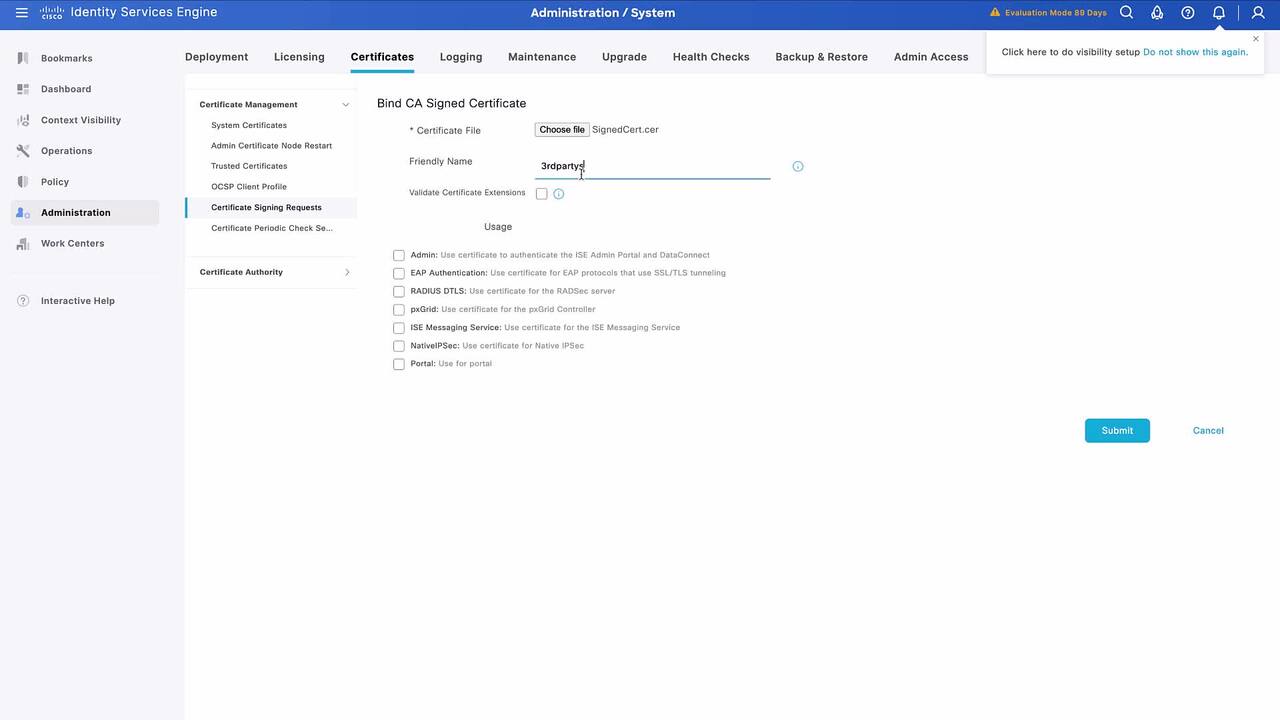Click the Work Centers sidebar icon
This screenshot has height=720, width=1280.
pos(23,244)
